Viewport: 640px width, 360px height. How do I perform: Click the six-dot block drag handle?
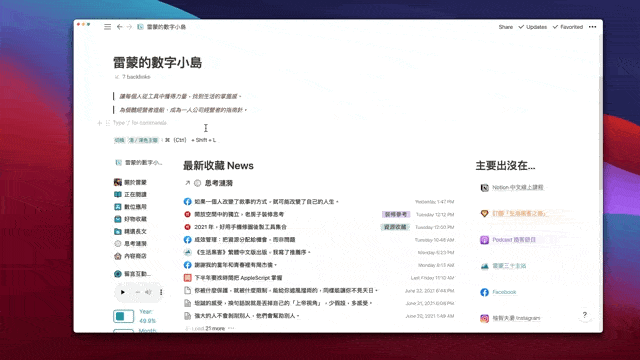(x=108, y=123)
